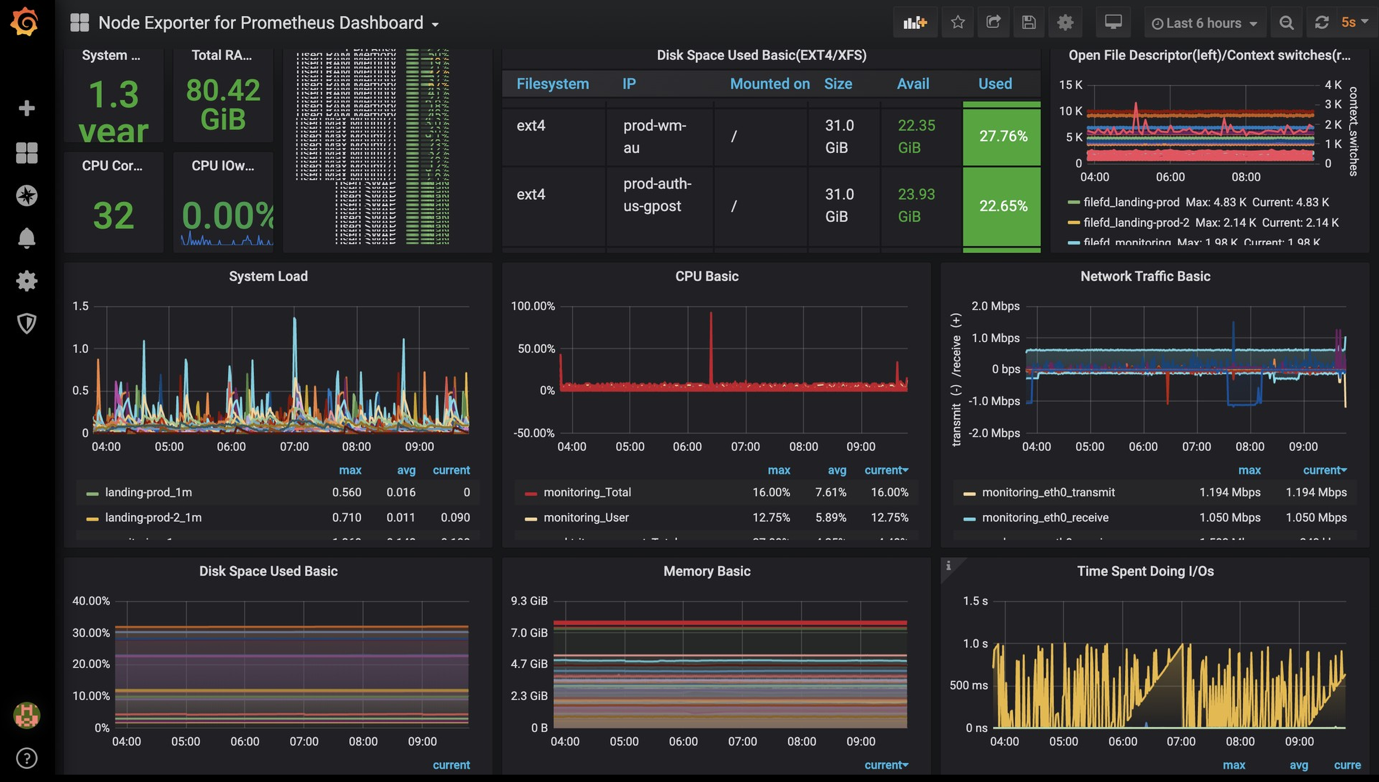Sort CPU Basic legend by avg
The height and width of the screenshot is (782, 1379).
pos(837,470)
